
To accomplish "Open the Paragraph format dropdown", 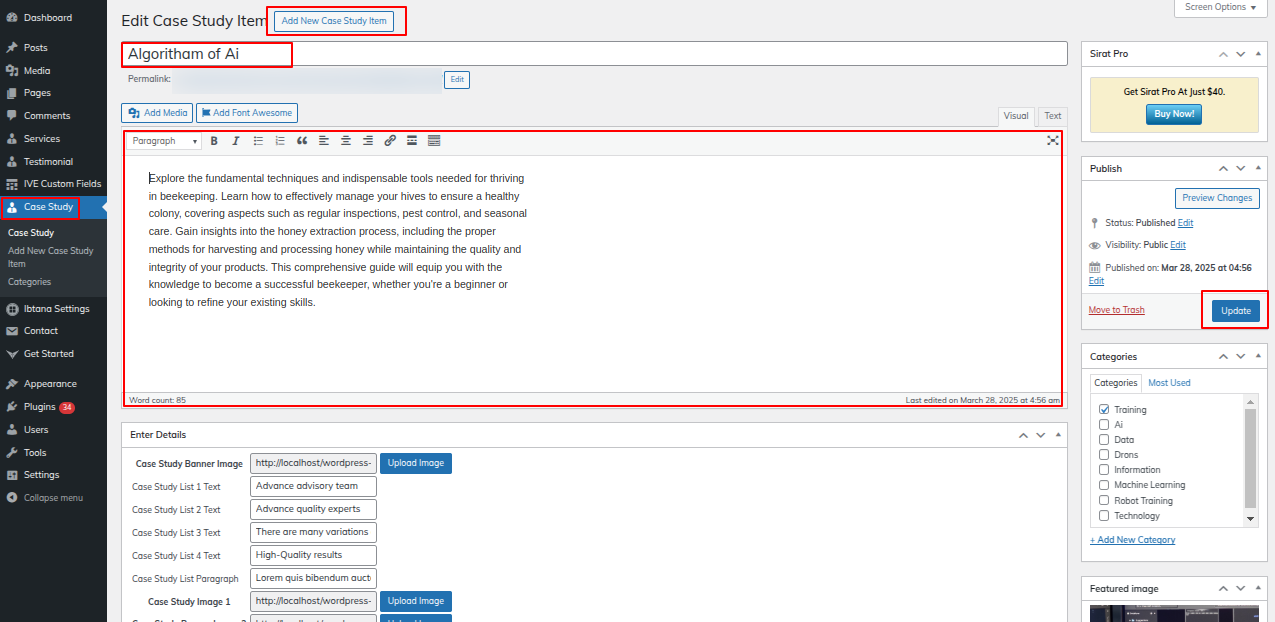I will 164,141.
